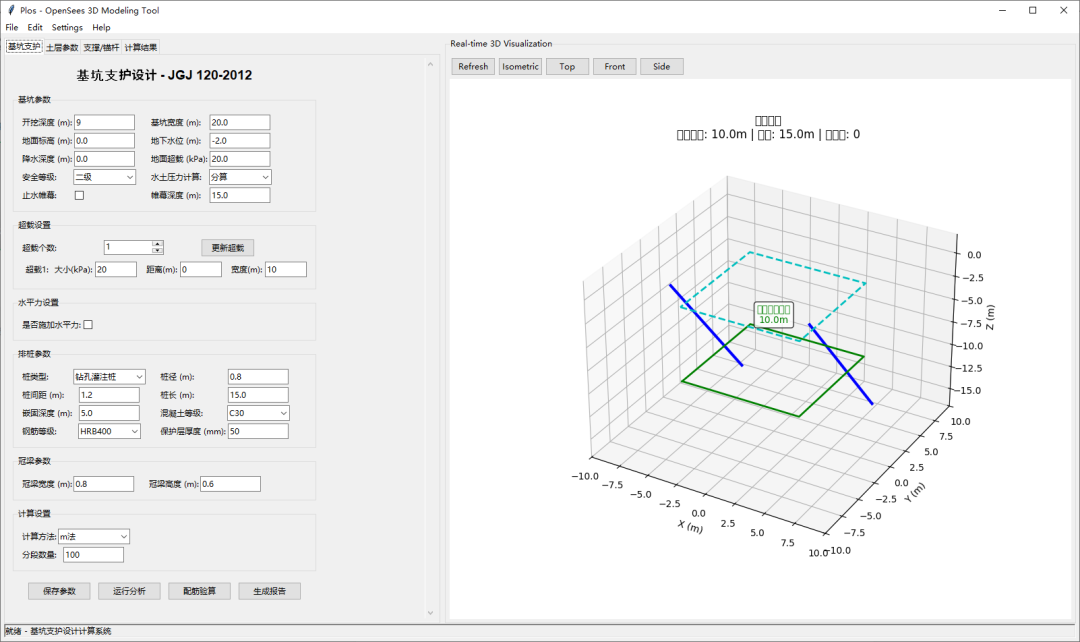Screen dimensions: 1080x642
Task: Click the 分段数量 input field
Action: click(94, 555)
